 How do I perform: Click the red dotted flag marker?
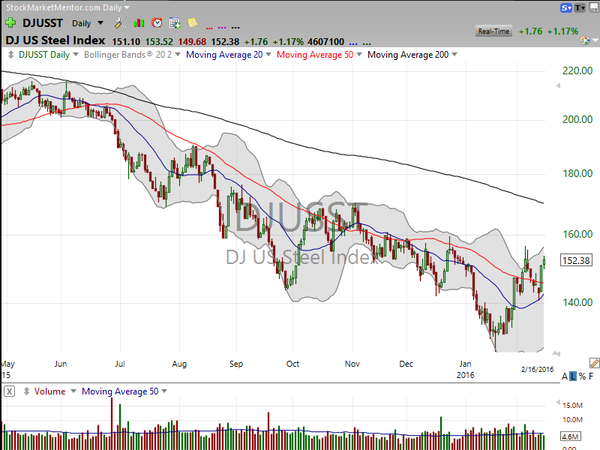[210, 28]
